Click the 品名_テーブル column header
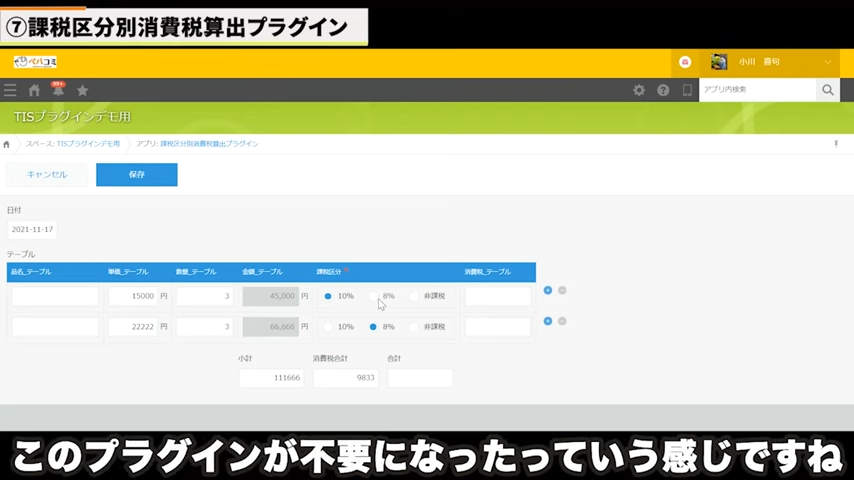Image resolution: width=854 pixels, height=480 pixels. coord(31,272)
